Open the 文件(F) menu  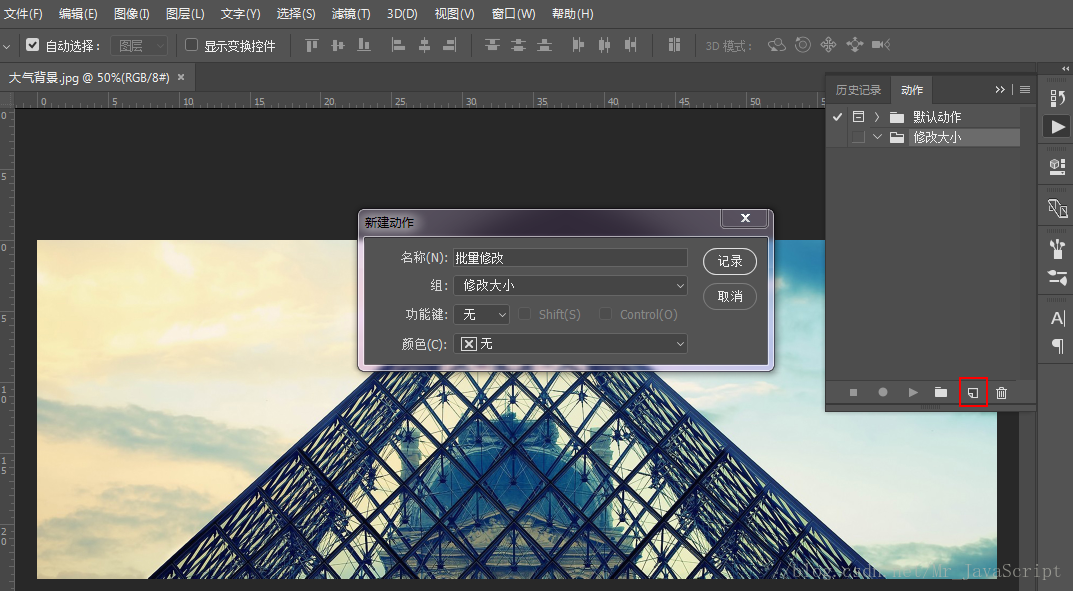point(23,14)
